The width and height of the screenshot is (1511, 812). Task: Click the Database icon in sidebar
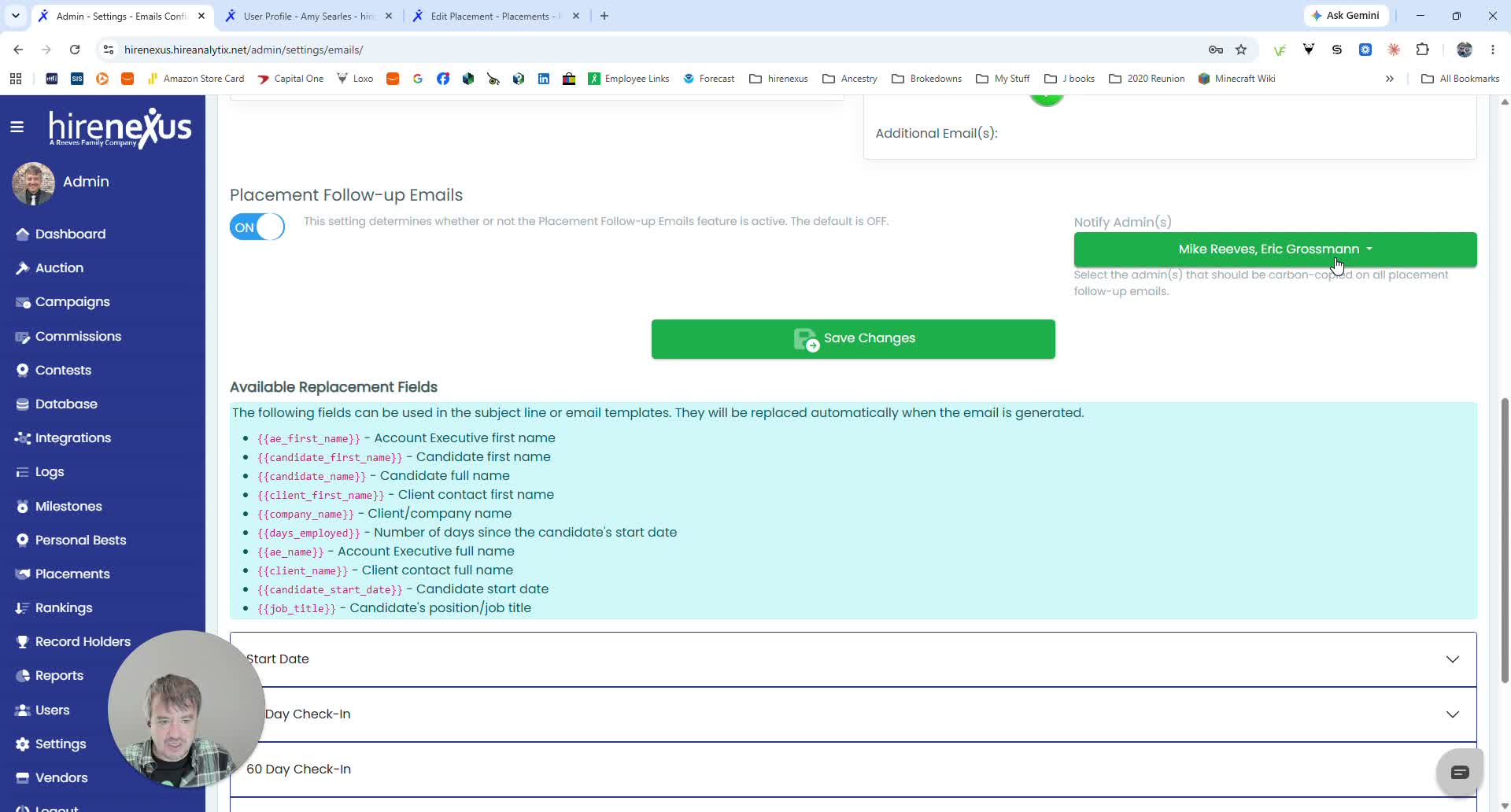click(22, 404)
